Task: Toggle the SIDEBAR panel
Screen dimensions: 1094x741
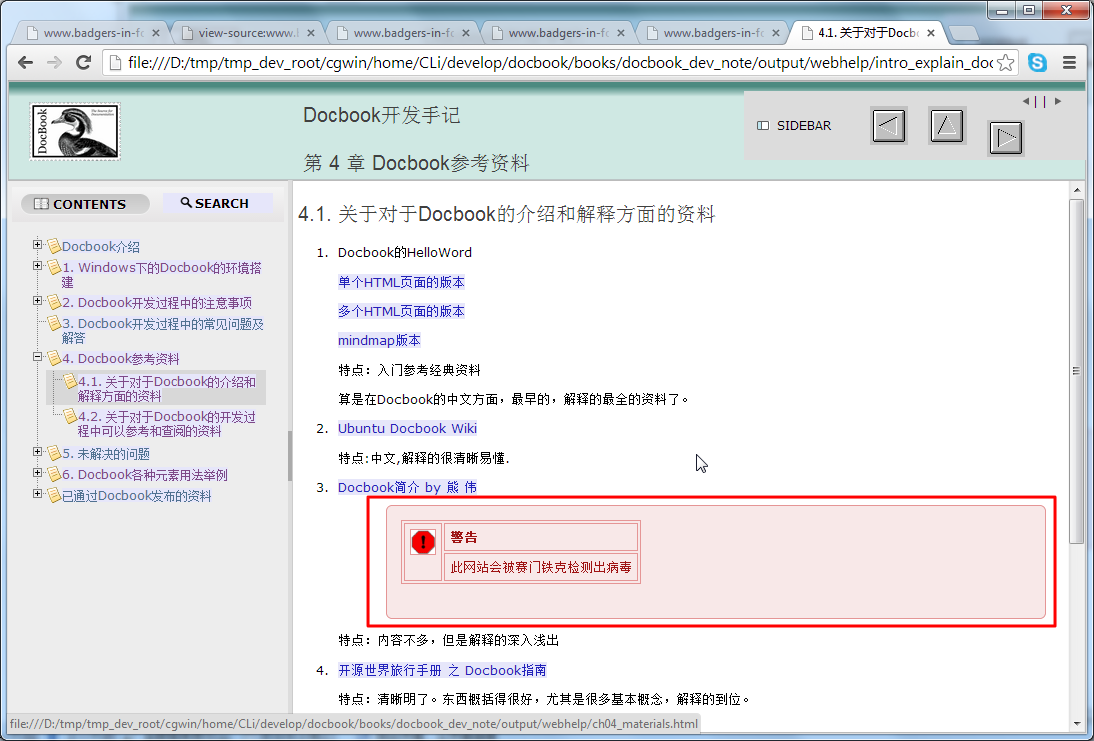Action: [x=794, y=126]
